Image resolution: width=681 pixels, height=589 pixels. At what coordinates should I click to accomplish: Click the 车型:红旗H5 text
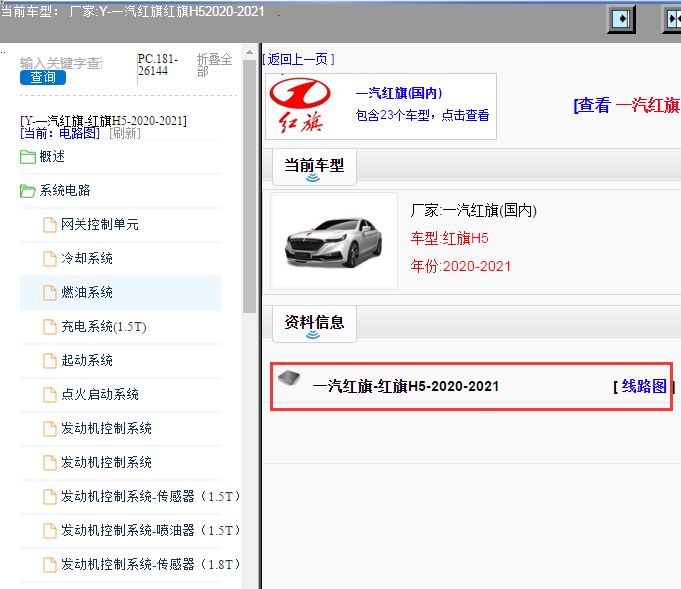[450, 238]
